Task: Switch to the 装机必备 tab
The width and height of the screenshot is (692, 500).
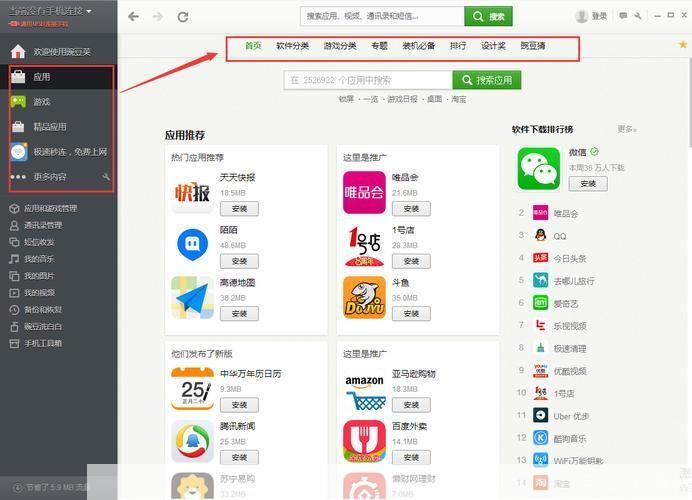Action: (x=419, y=45)
